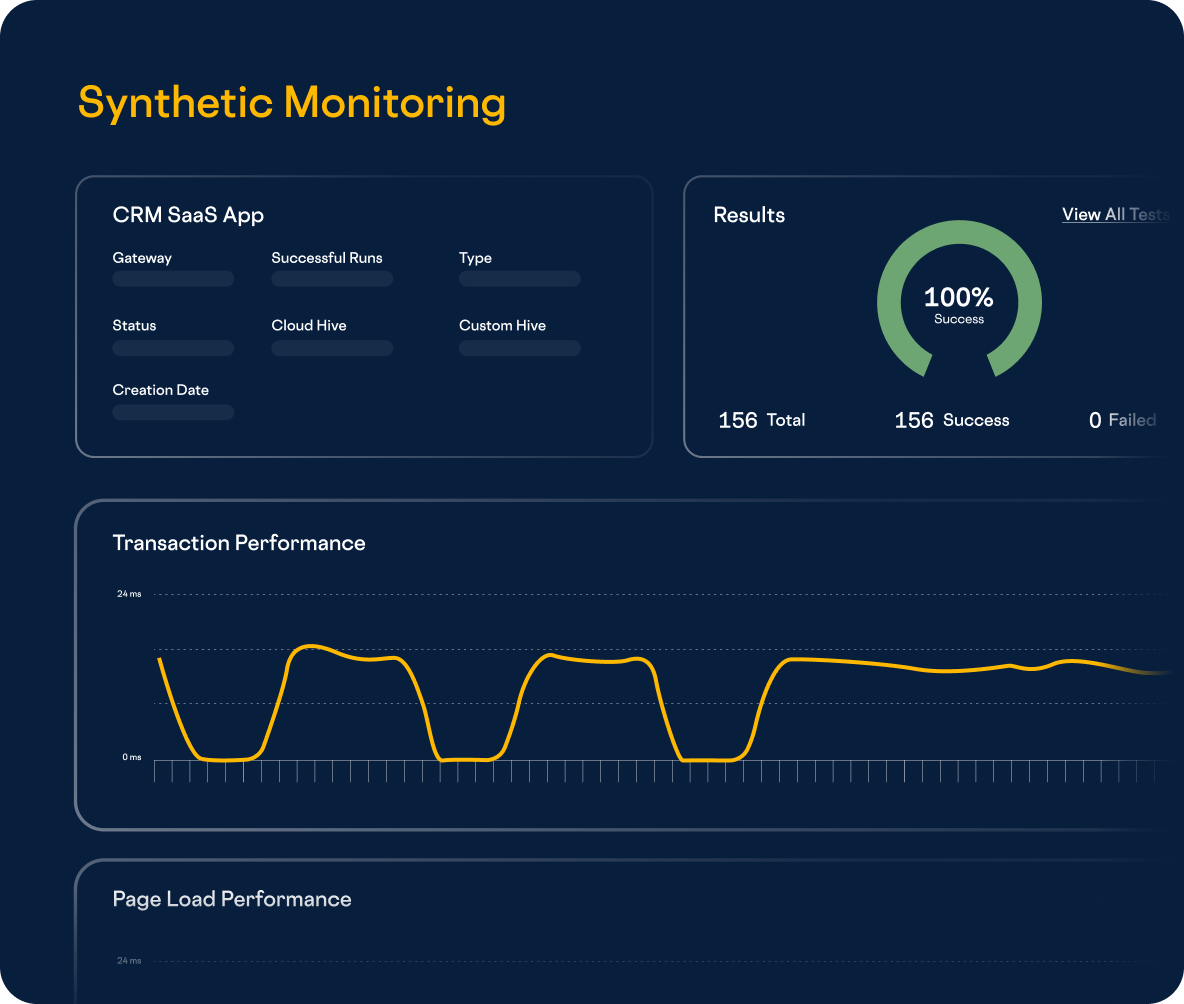The image size is (1184, 1004).
Task: Open the View All Tests link
Action: (x=1114, y=215)
